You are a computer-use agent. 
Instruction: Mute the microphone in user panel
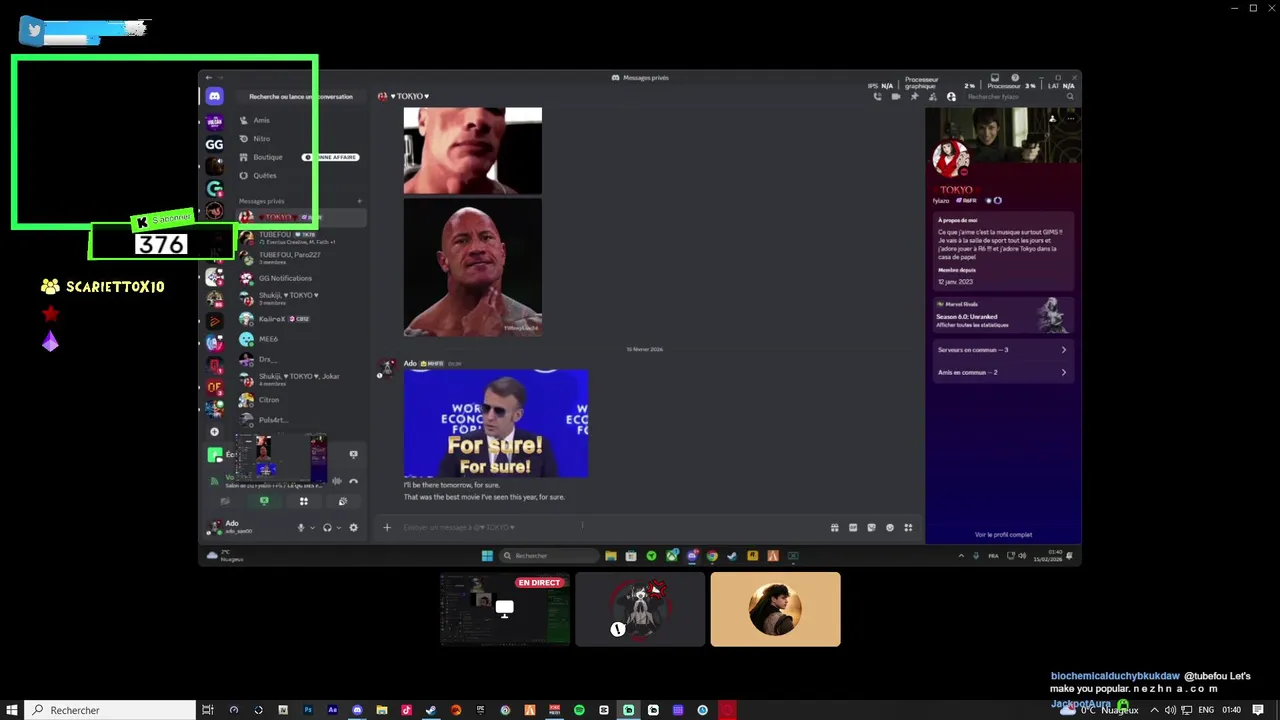tap(301, 527)
